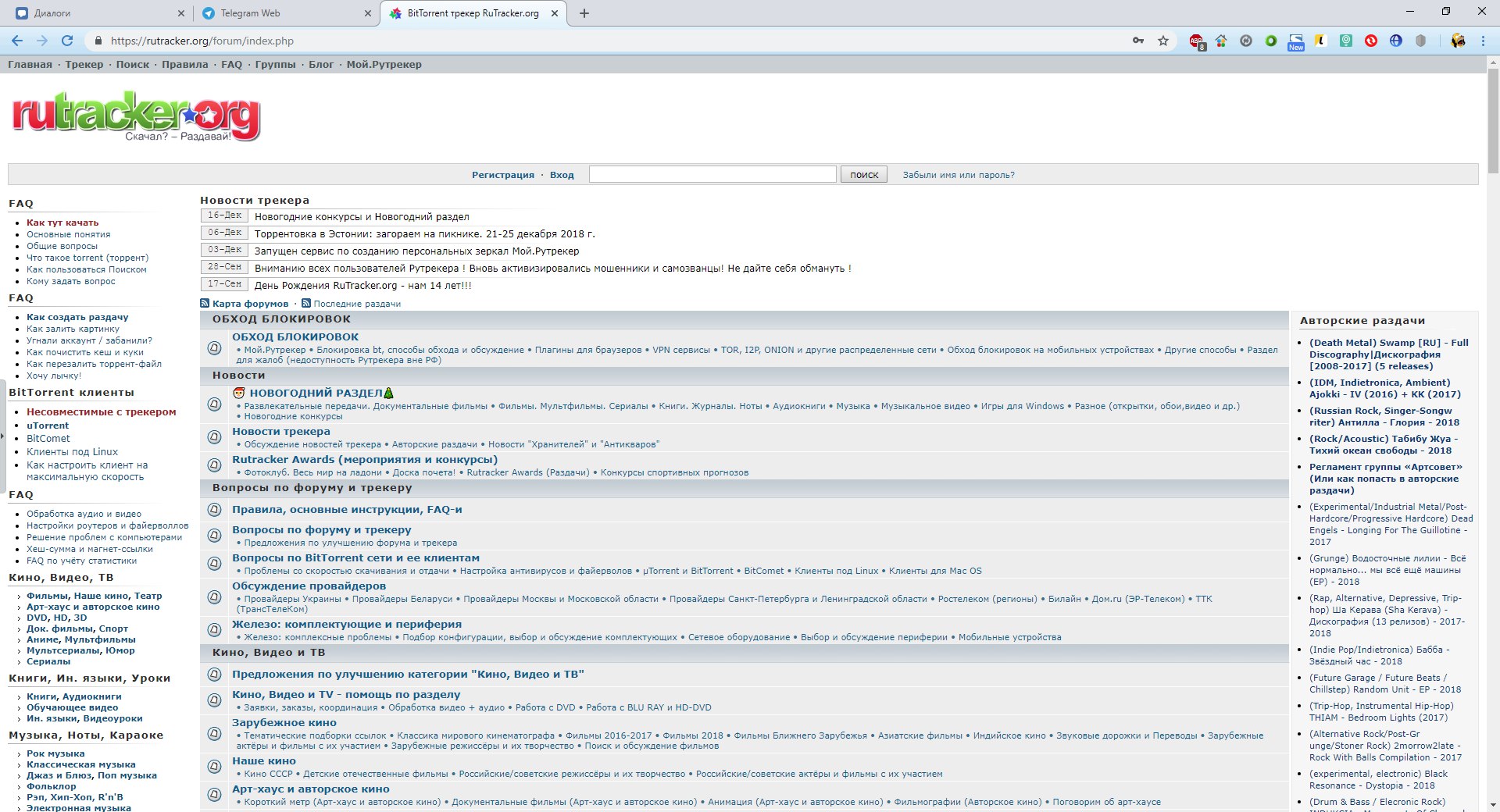Open Трекер in top menu
Screen dimensions: 1500x812
click(x=84, y=65)
